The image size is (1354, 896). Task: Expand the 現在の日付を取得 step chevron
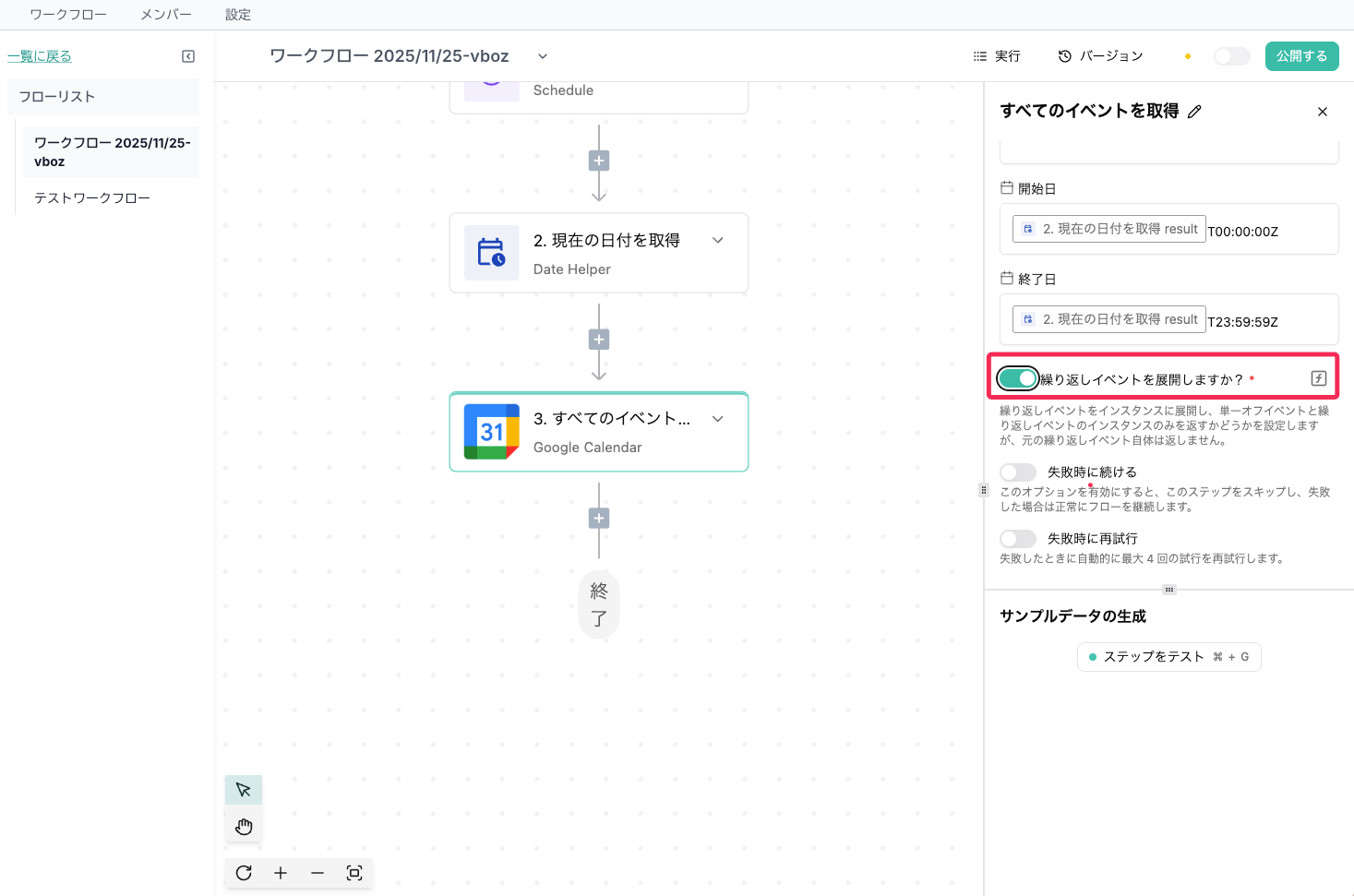pyautogui.click(x=718, y=241)
